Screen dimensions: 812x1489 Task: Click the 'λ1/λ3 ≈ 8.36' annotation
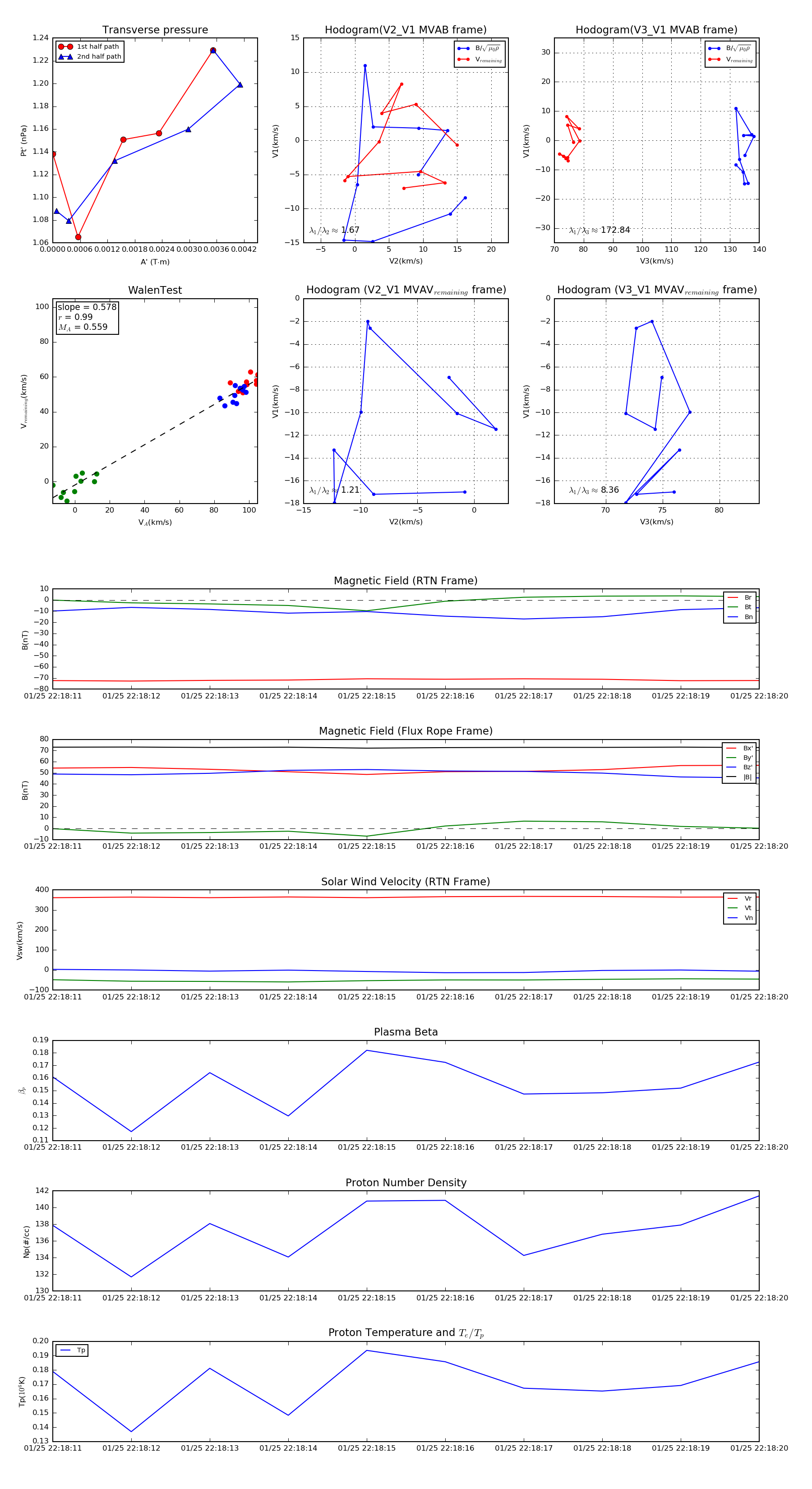pos(594,490)
